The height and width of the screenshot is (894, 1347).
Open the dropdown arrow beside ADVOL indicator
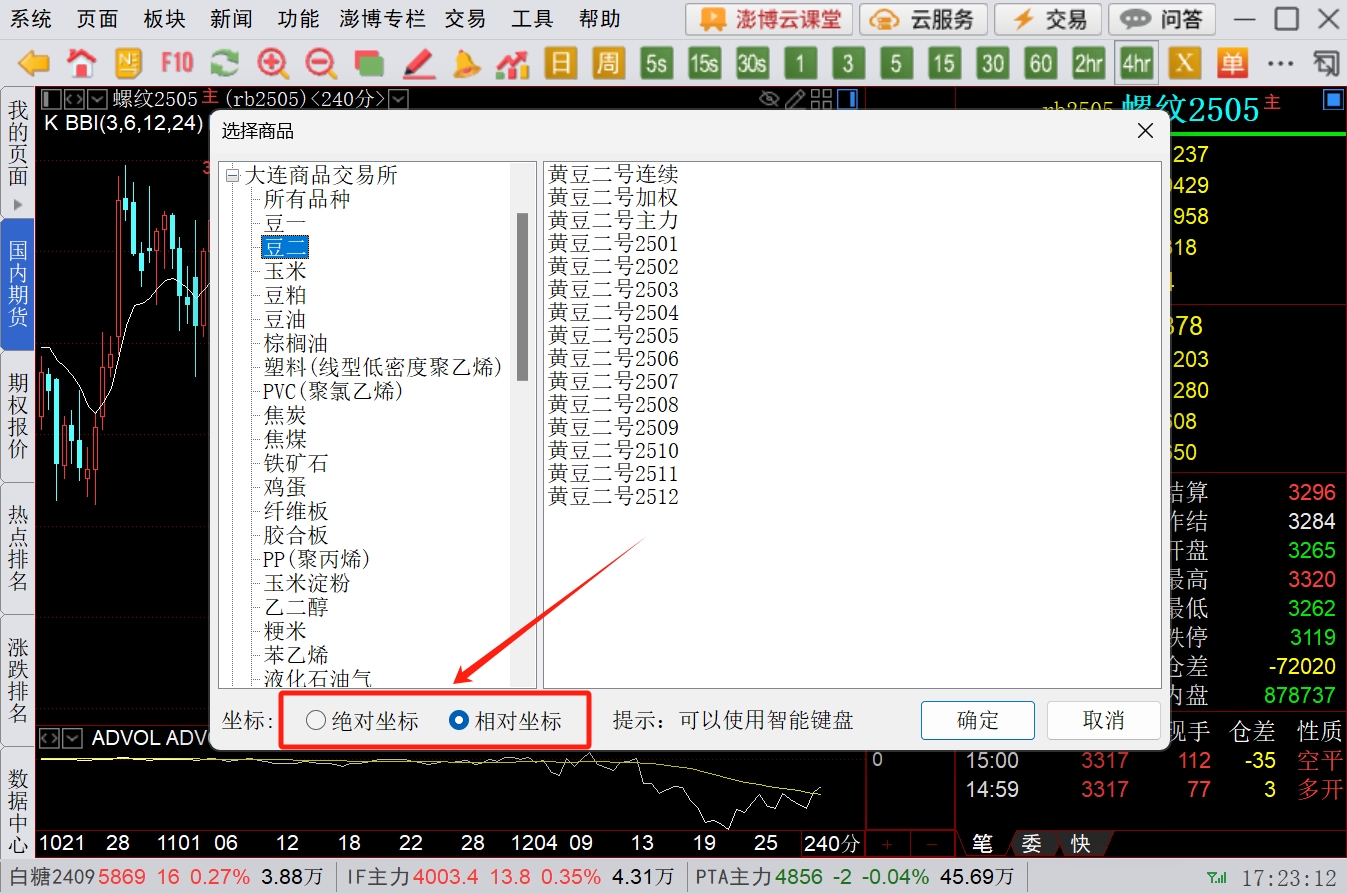[x=72, y=739]
